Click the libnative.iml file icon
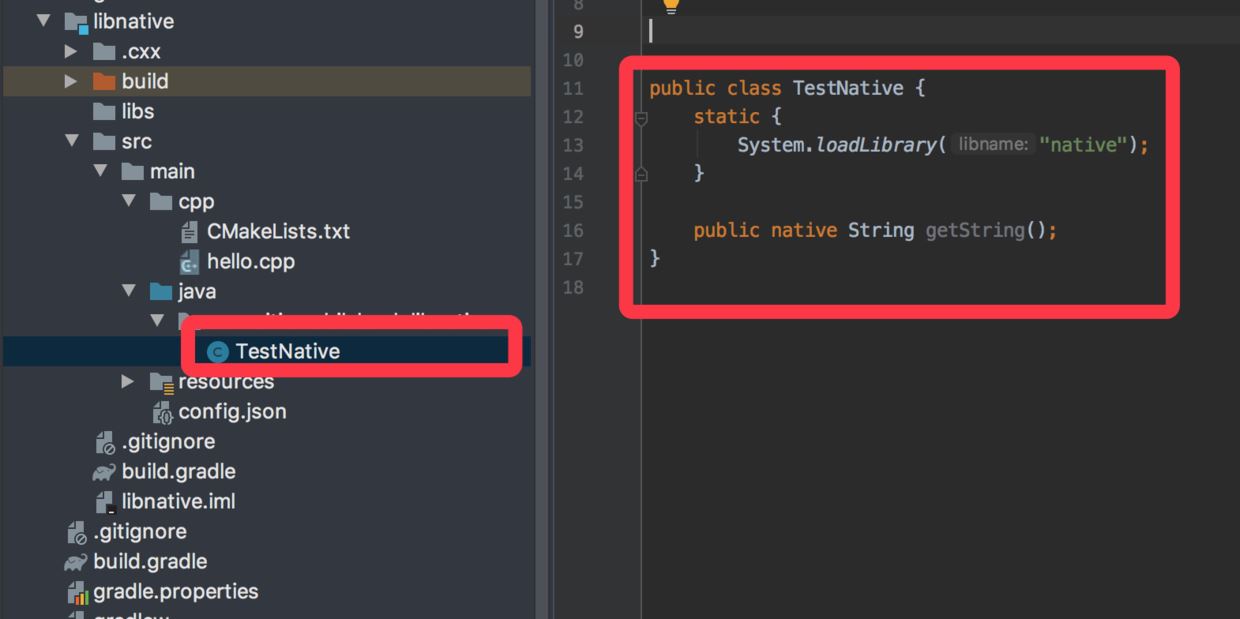 pyautogui.click(x=104, y=502)
